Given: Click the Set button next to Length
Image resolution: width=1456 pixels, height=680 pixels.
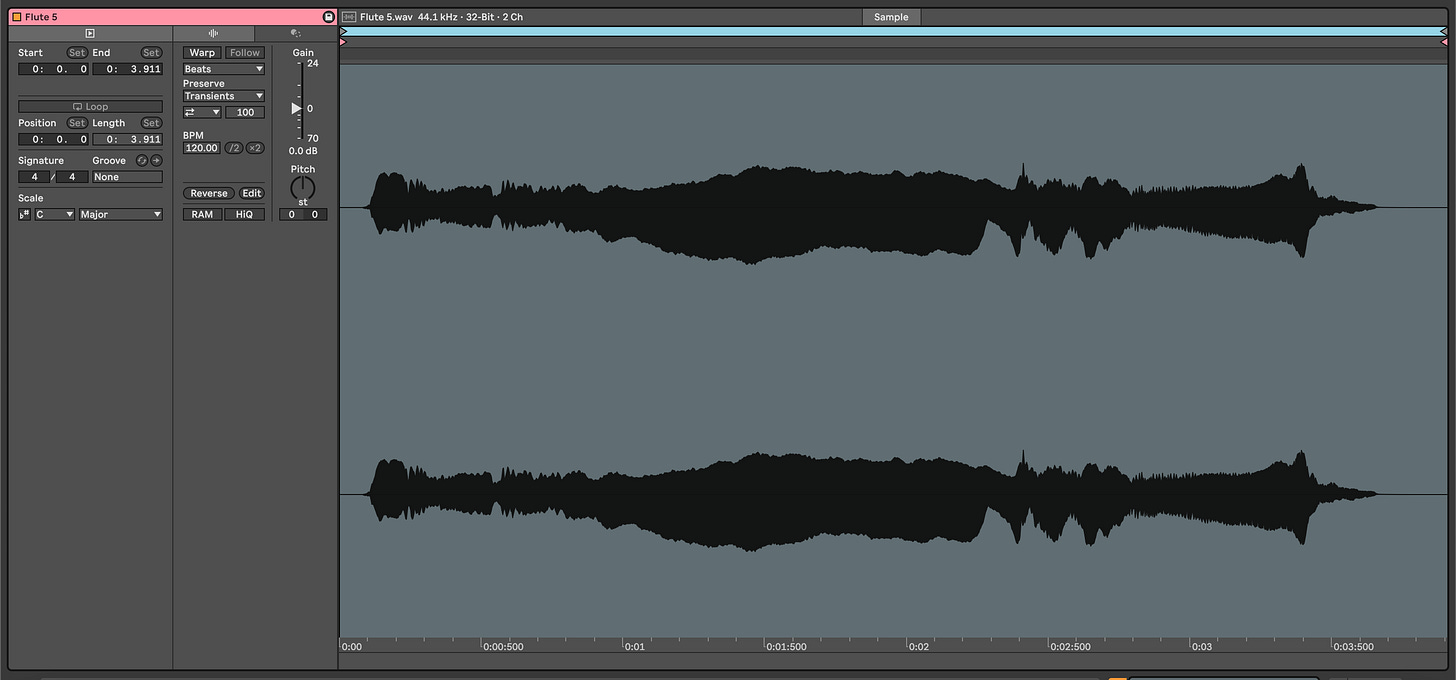Looking at the screenshot, I should tap(151, 123).
